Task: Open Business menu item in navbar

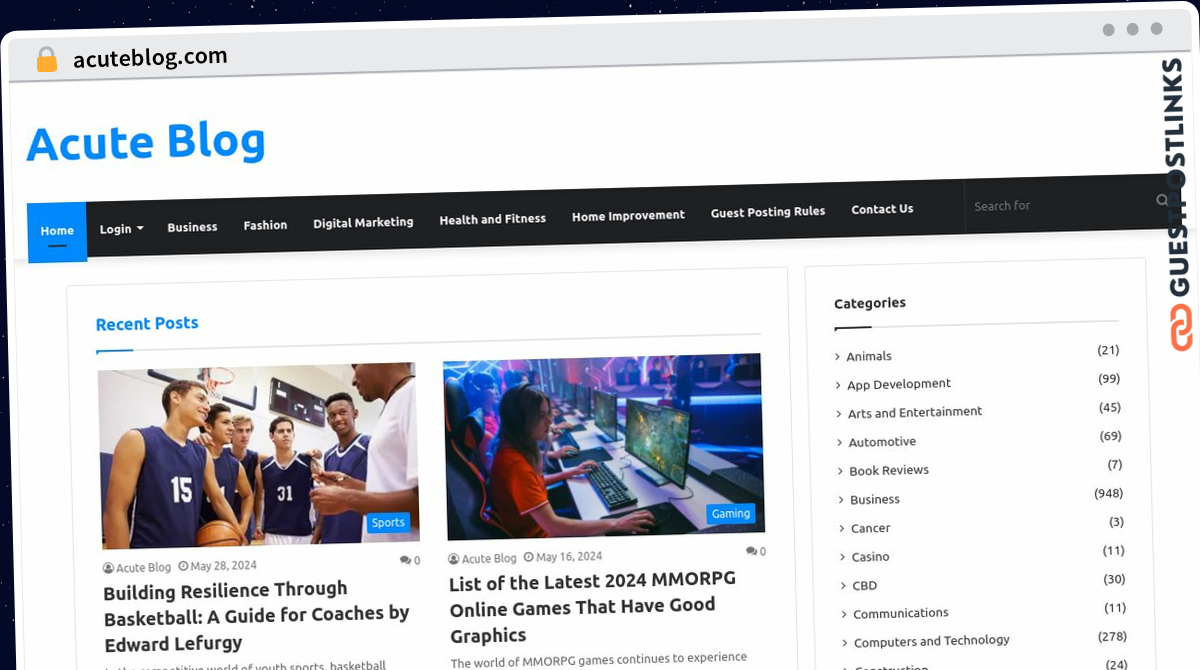Action: (192, 227)
